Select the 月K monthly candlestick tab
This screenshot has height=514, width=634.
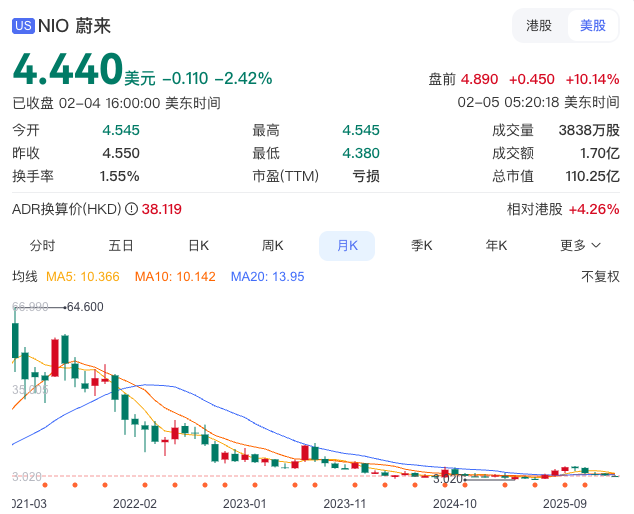click(x=347, y=245)
